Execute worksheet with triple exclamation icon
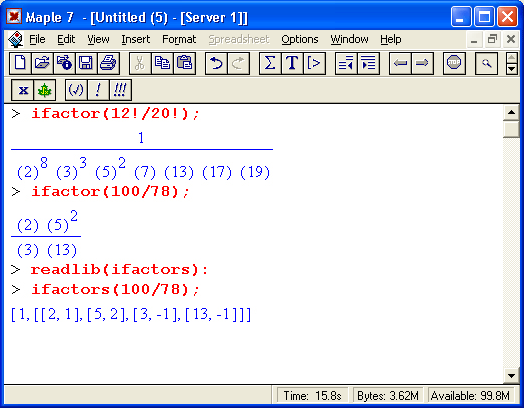Screen dimensions: 524x408 [120, 90]
